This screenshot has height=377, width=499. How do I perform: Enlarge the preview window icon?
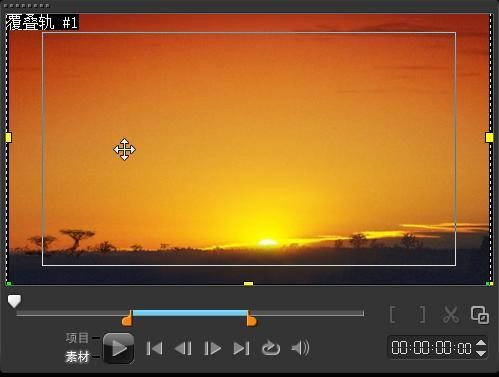click(x=480, y=315)
